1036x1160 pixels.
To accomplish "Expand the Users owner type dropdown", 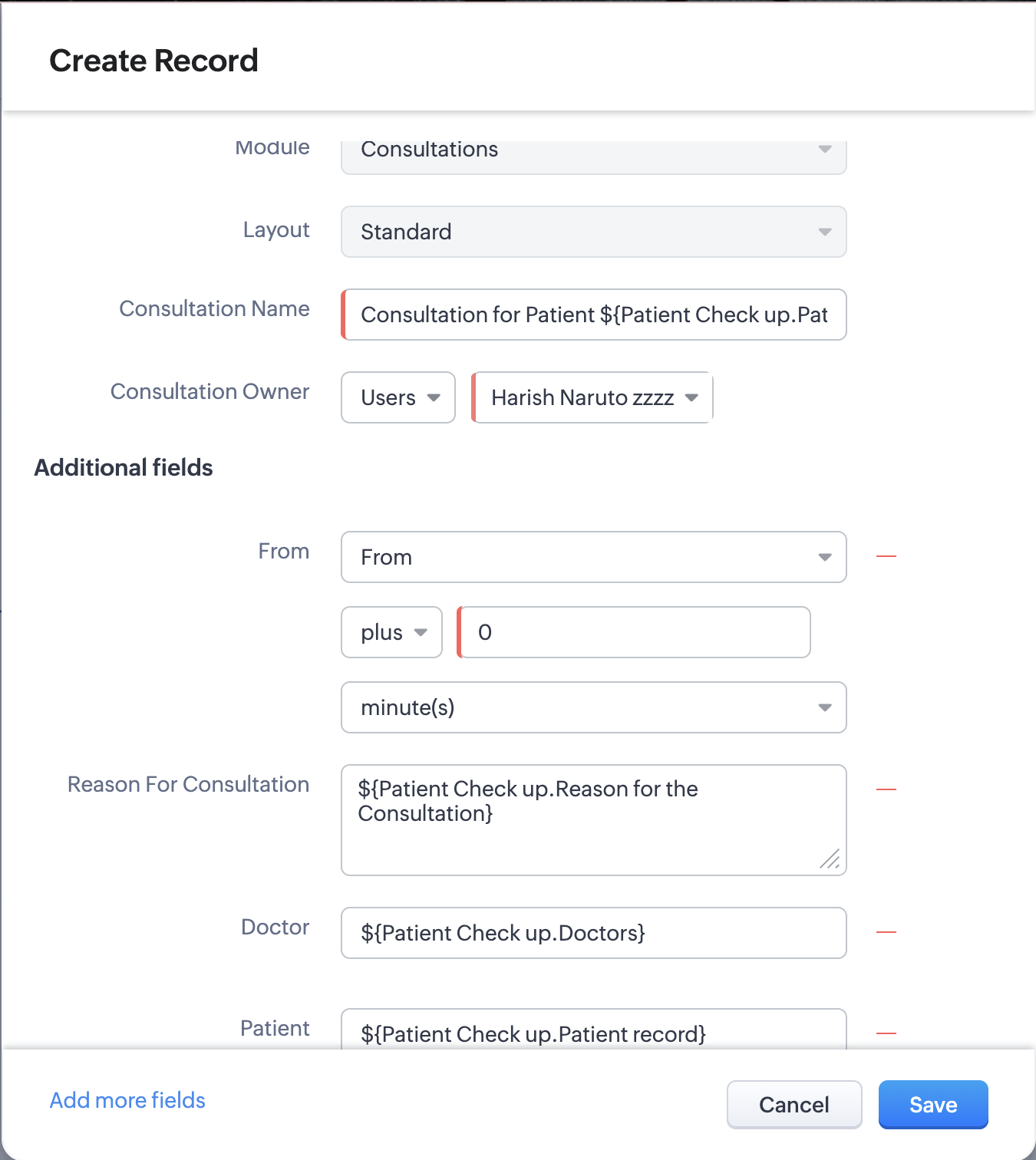I will pos(398,397).
